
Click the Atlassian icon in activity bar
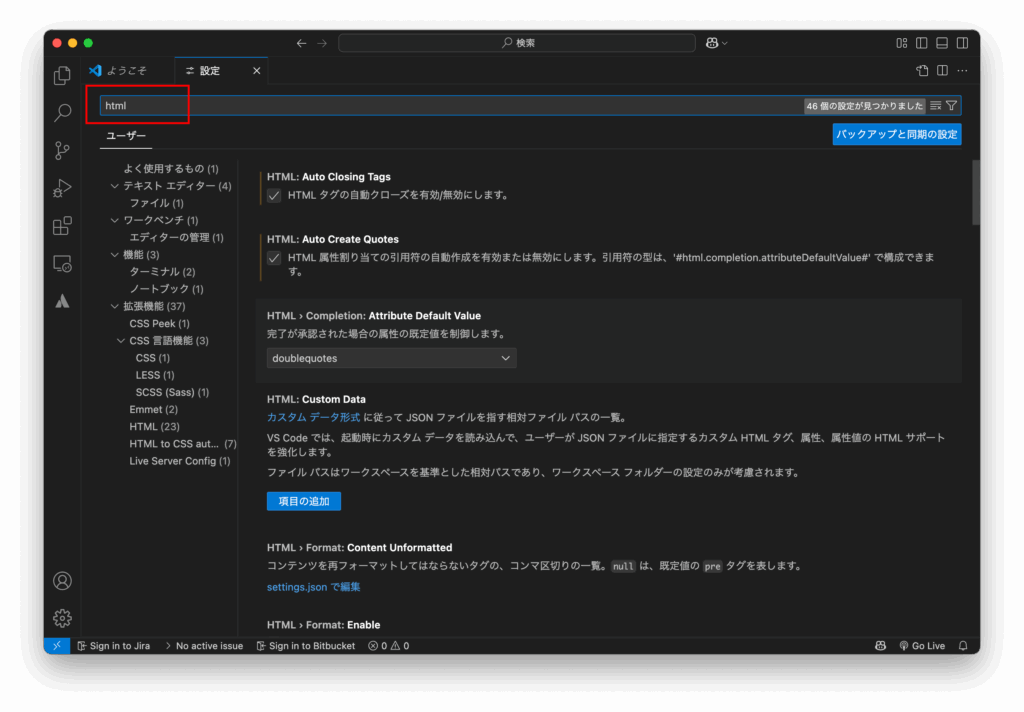[x=62, y=301]
